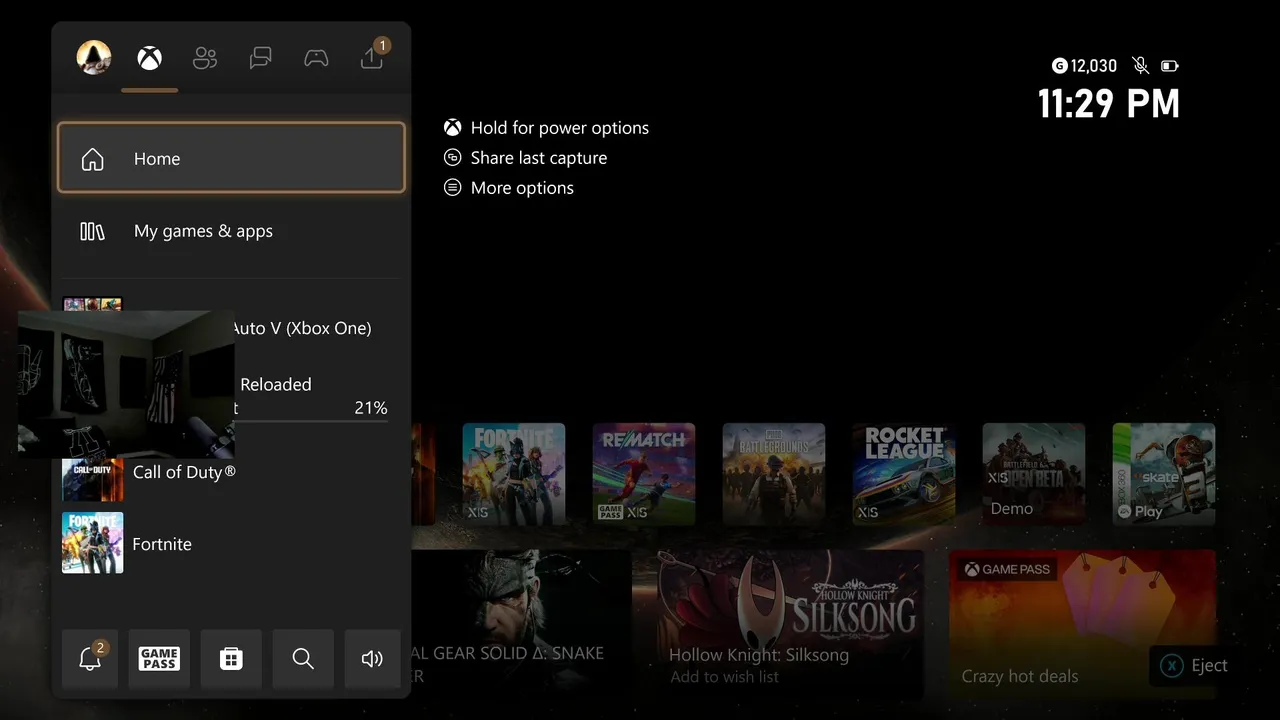Open Call of Duty from recent list

tap(231, 472)
